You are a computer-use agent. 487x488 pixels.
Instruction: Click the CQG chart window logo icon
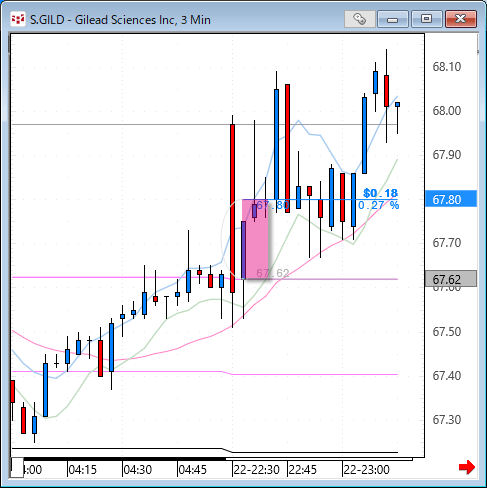tap(18, 19)
